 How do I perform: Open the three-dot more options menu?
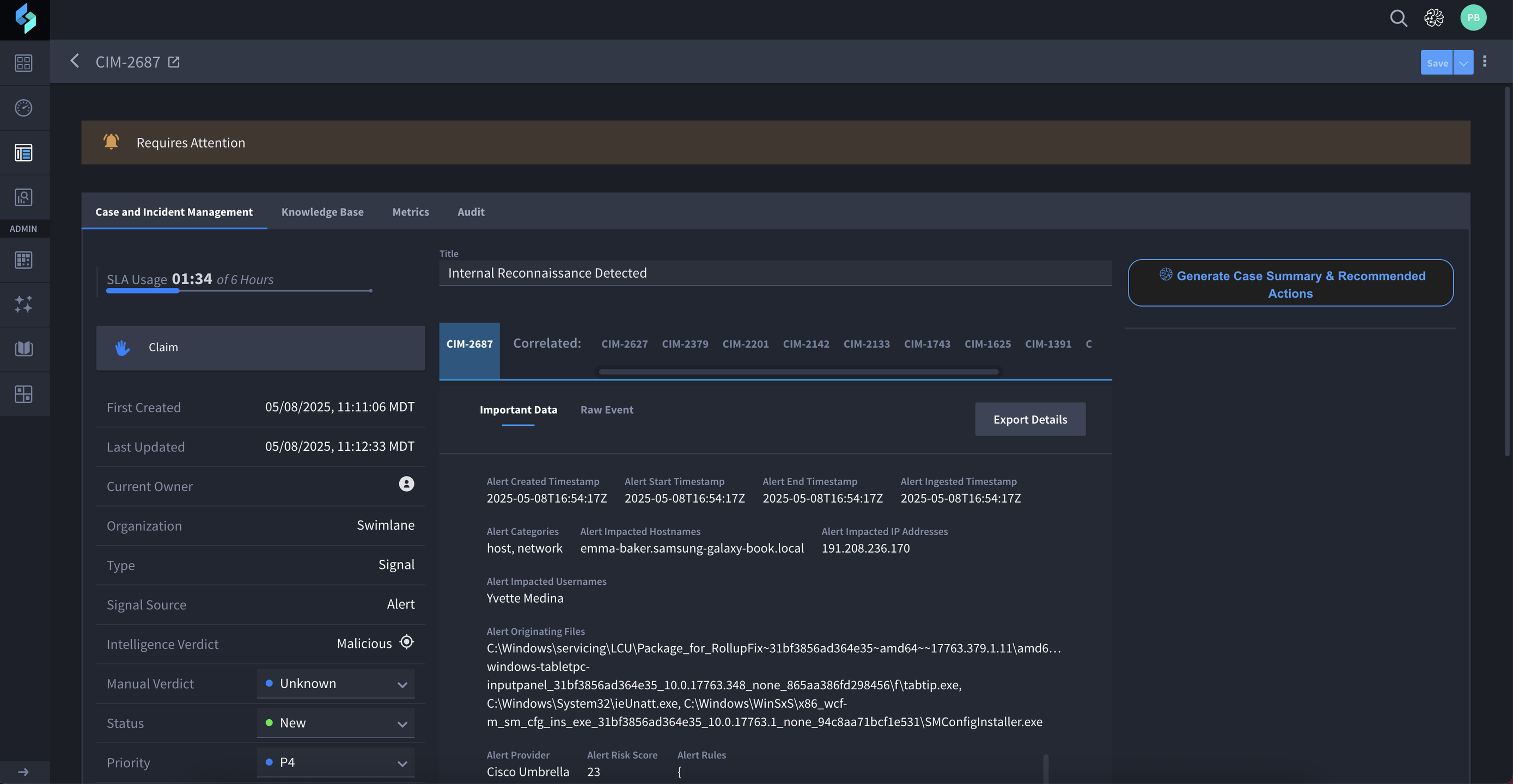(1484, 62)
